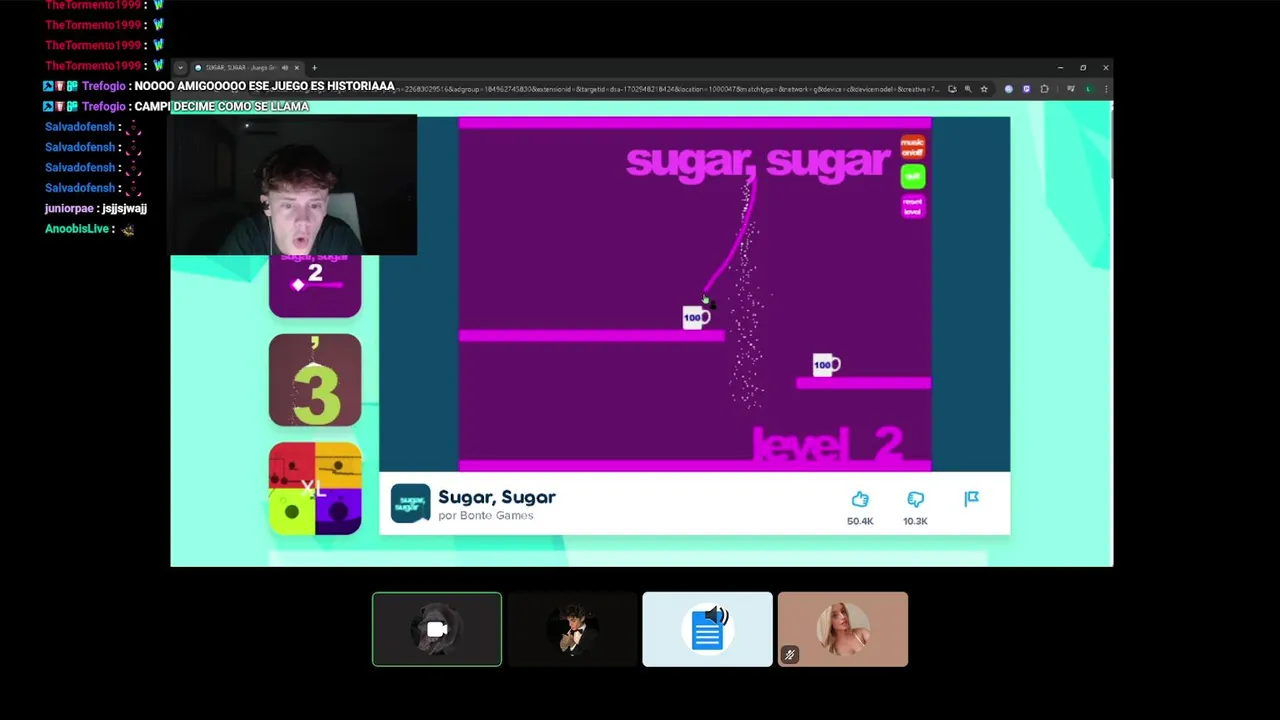
Task: Click Trefogio's chat message about the game name
Action: (221, 106)
